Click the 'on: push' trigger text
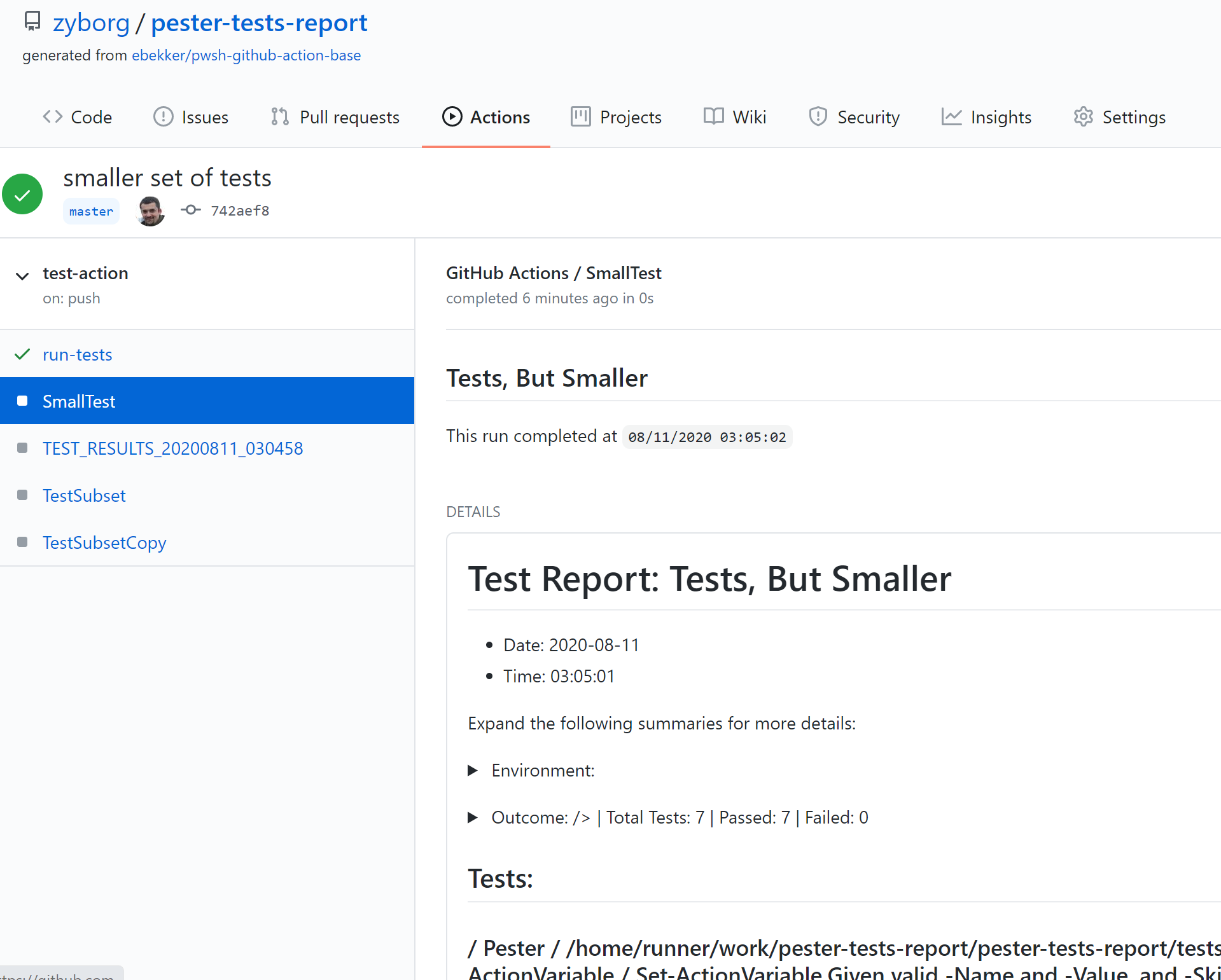1221x980 pixels. [71, 298]
